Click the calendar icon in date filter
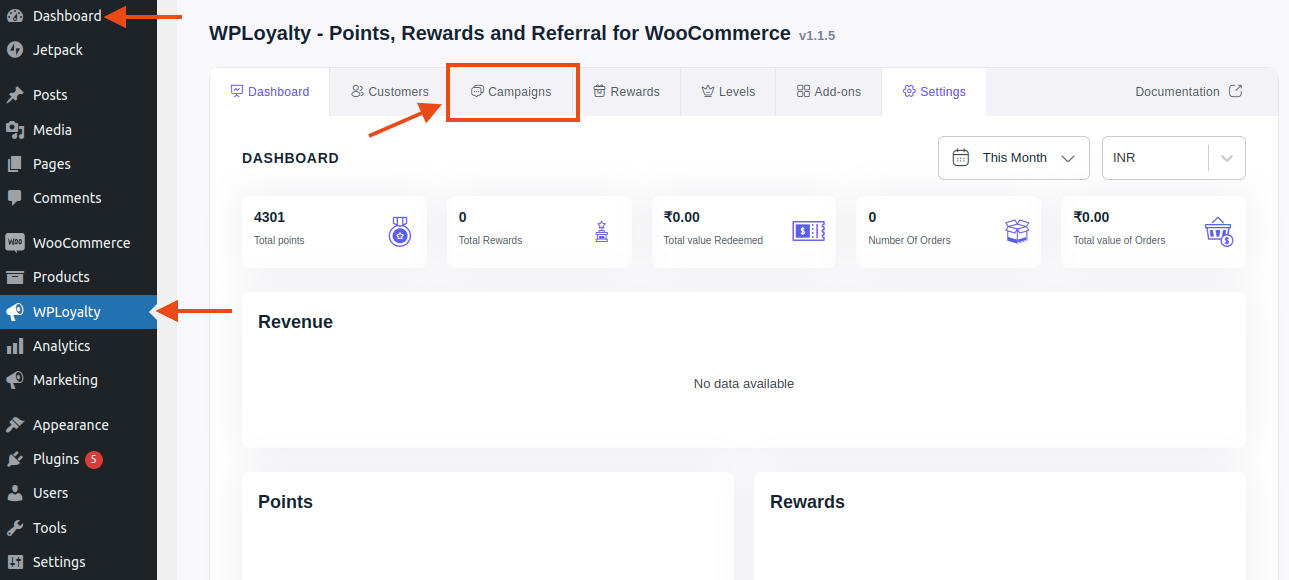This screenshot has height=580, width=1289. [x=961, y=158]
